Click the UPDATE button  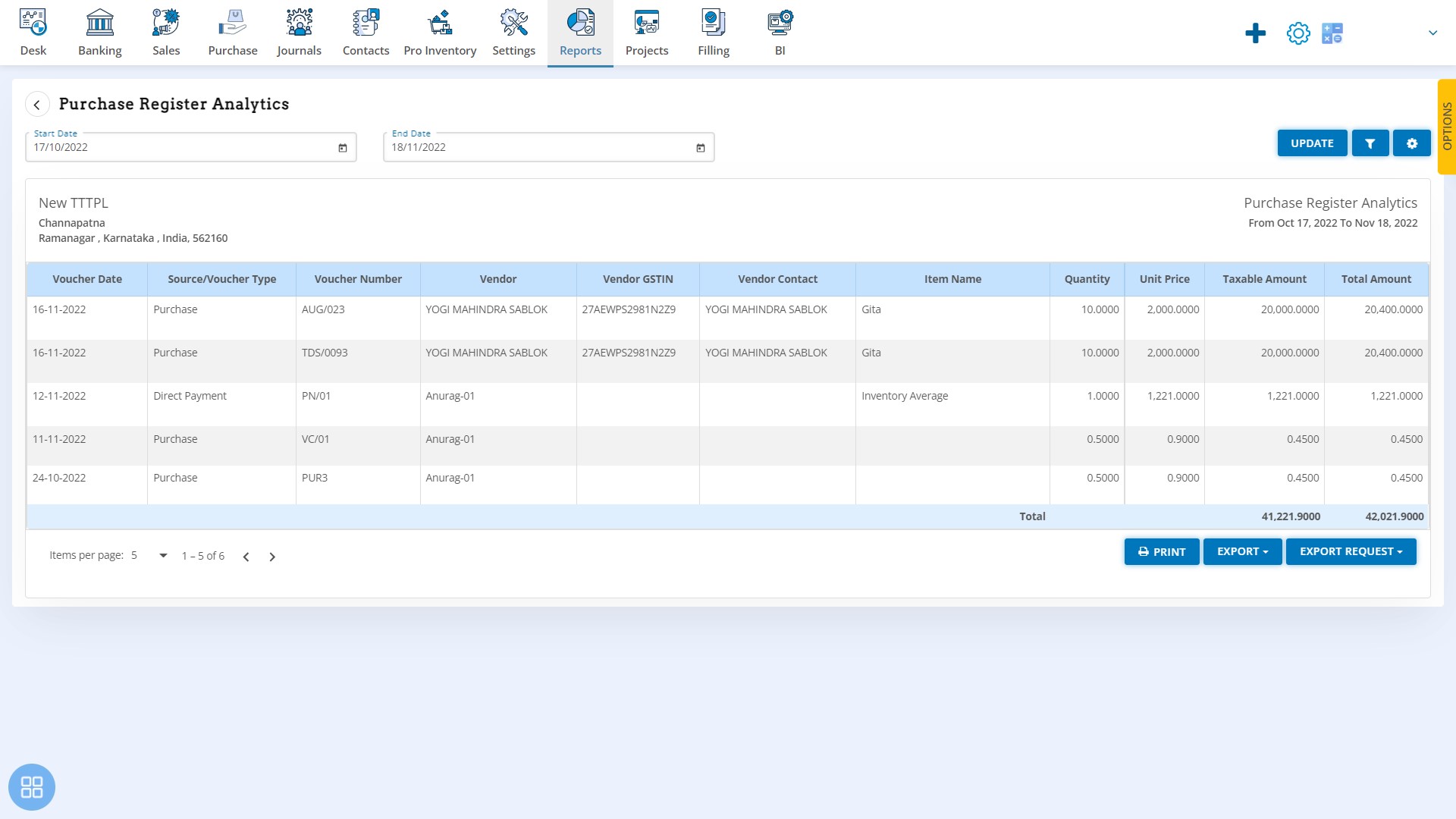tap(1312, 143)
